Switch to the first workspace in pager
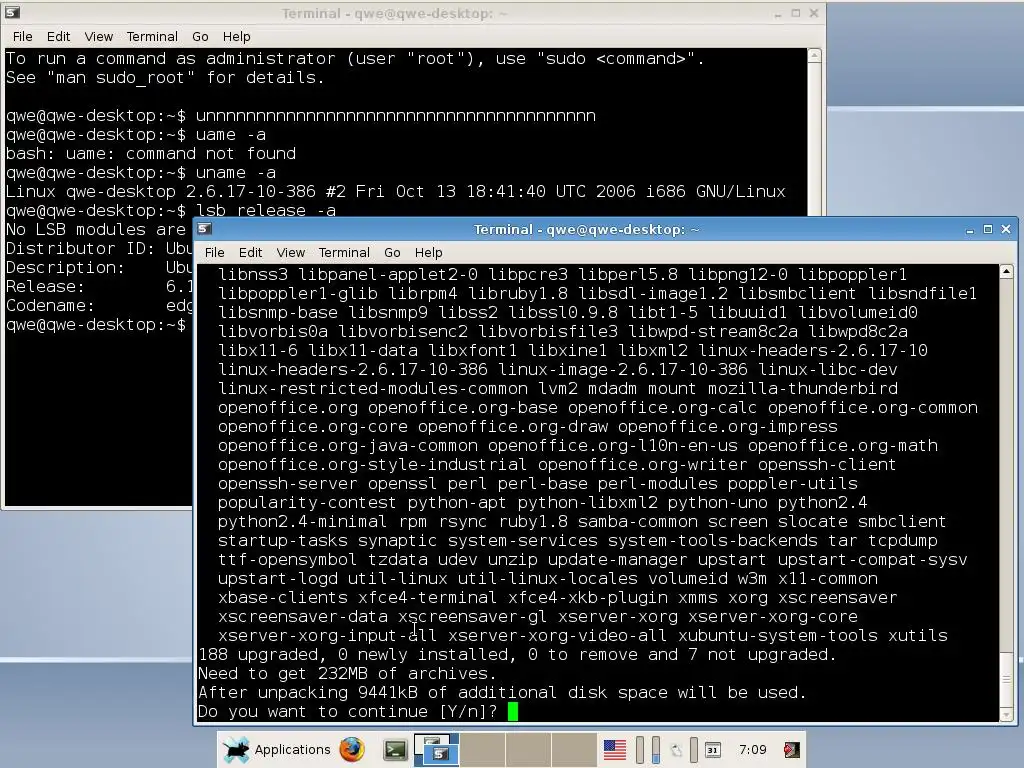The height and width of the screenshot is (768, 1024). click(436, 749)
